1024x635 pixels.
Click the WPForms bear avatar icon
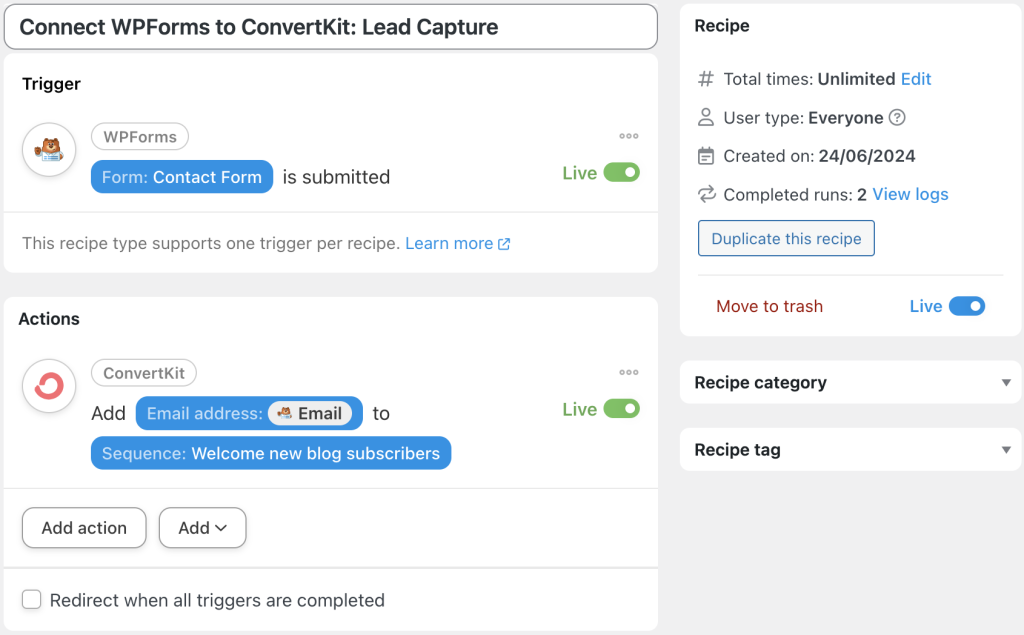(49, 150)
